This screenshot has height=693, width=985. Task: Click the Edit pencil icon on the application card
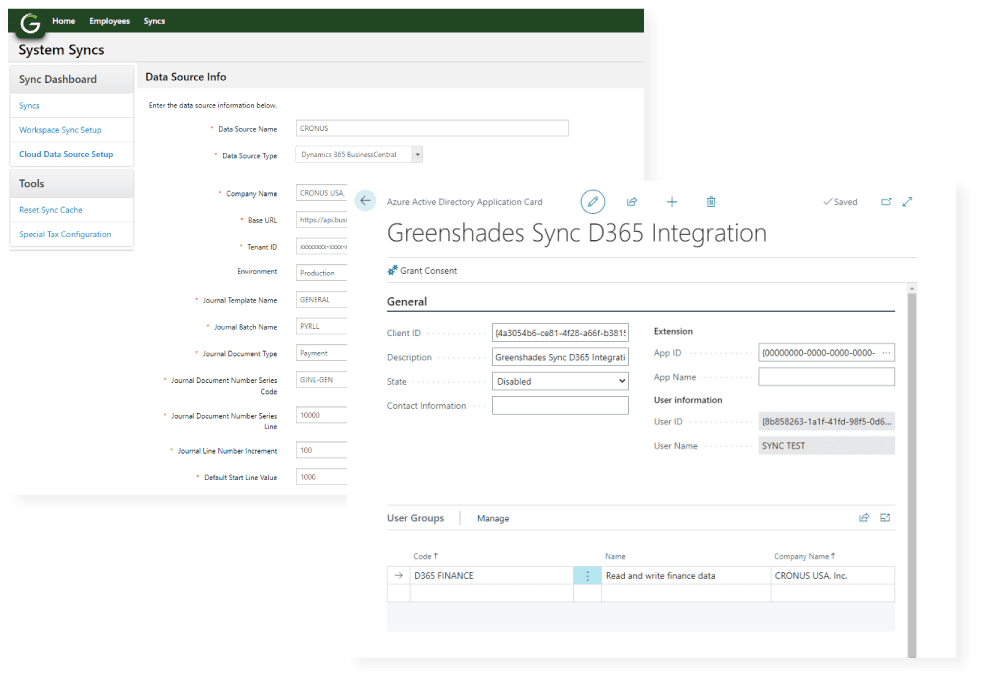pyautogui.click(x=593, y=201)
